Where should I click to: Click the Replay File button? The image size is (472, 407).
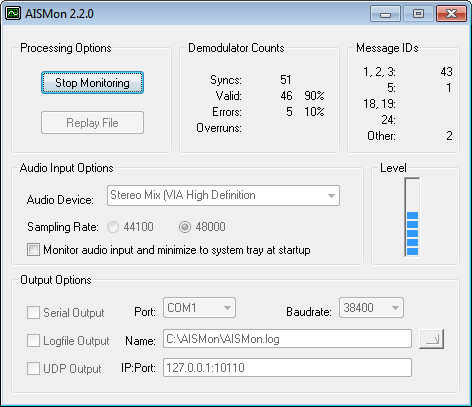click(x=92, y=123)
